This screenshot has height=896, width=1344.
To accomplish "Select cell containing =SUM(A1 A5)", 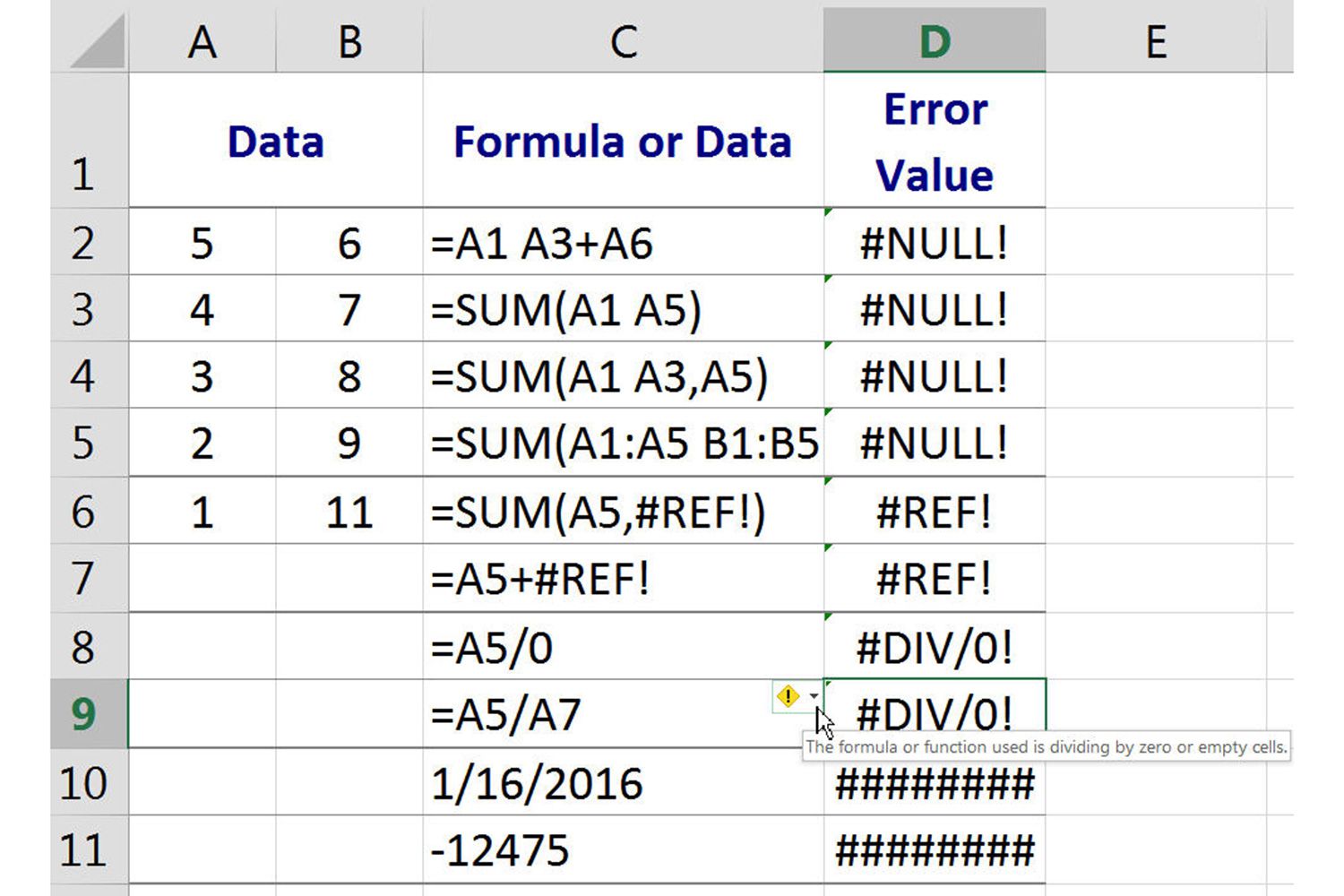I will tap(624, 309).
